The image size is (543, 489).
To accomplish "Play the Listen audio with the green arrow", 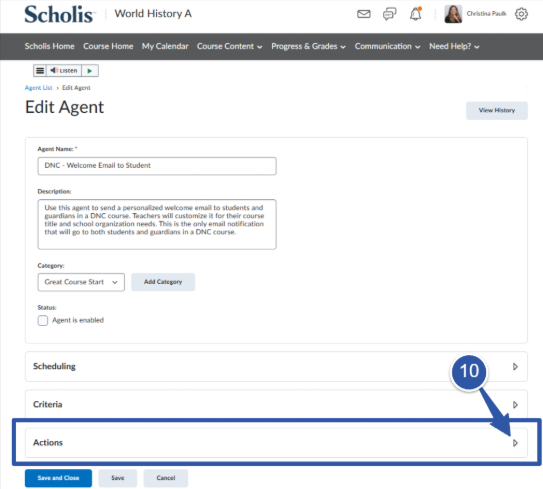I will 90,71.
